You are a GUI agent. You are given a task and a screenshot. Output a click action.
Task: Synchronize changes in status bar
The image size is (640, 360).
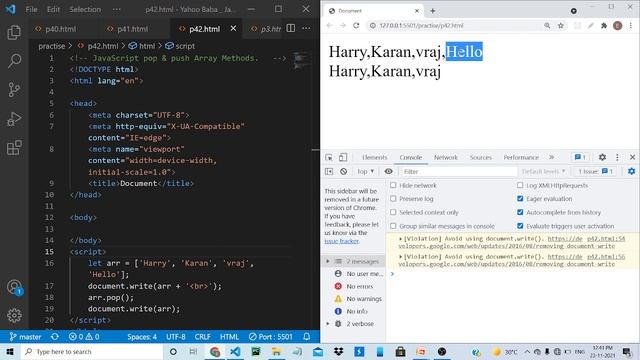[55, 337]
